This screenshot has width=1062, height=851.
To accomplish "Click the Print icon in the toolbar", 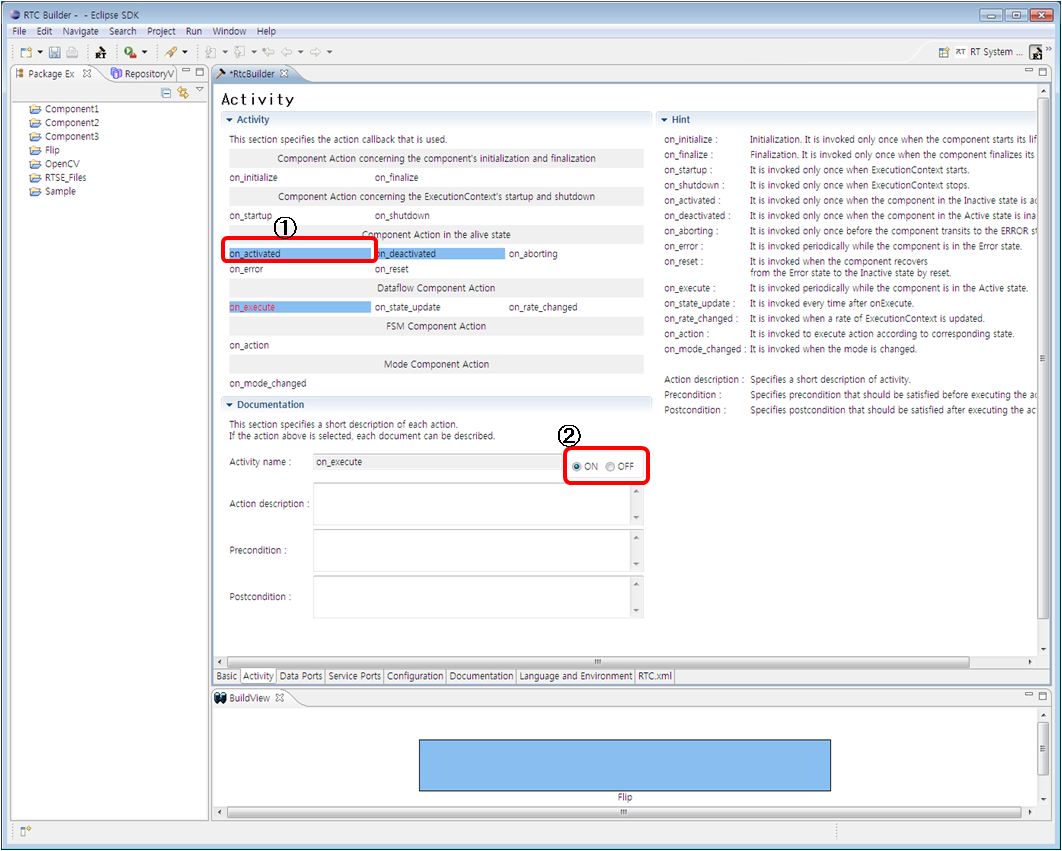I will [x=72, y=52].
